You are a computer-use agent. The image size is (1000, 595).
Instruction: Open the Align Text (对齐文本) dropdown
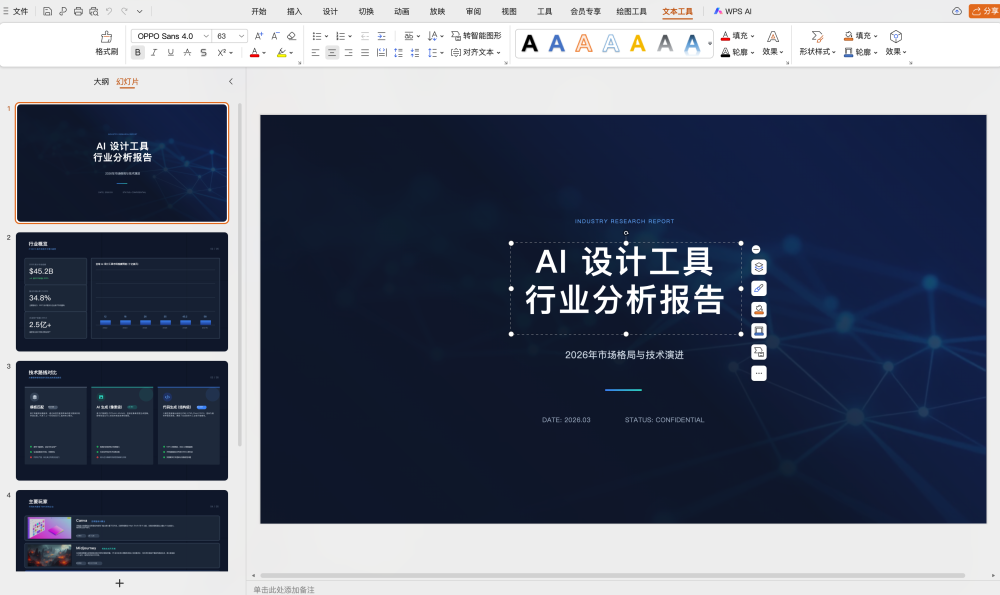pos(476,52)
